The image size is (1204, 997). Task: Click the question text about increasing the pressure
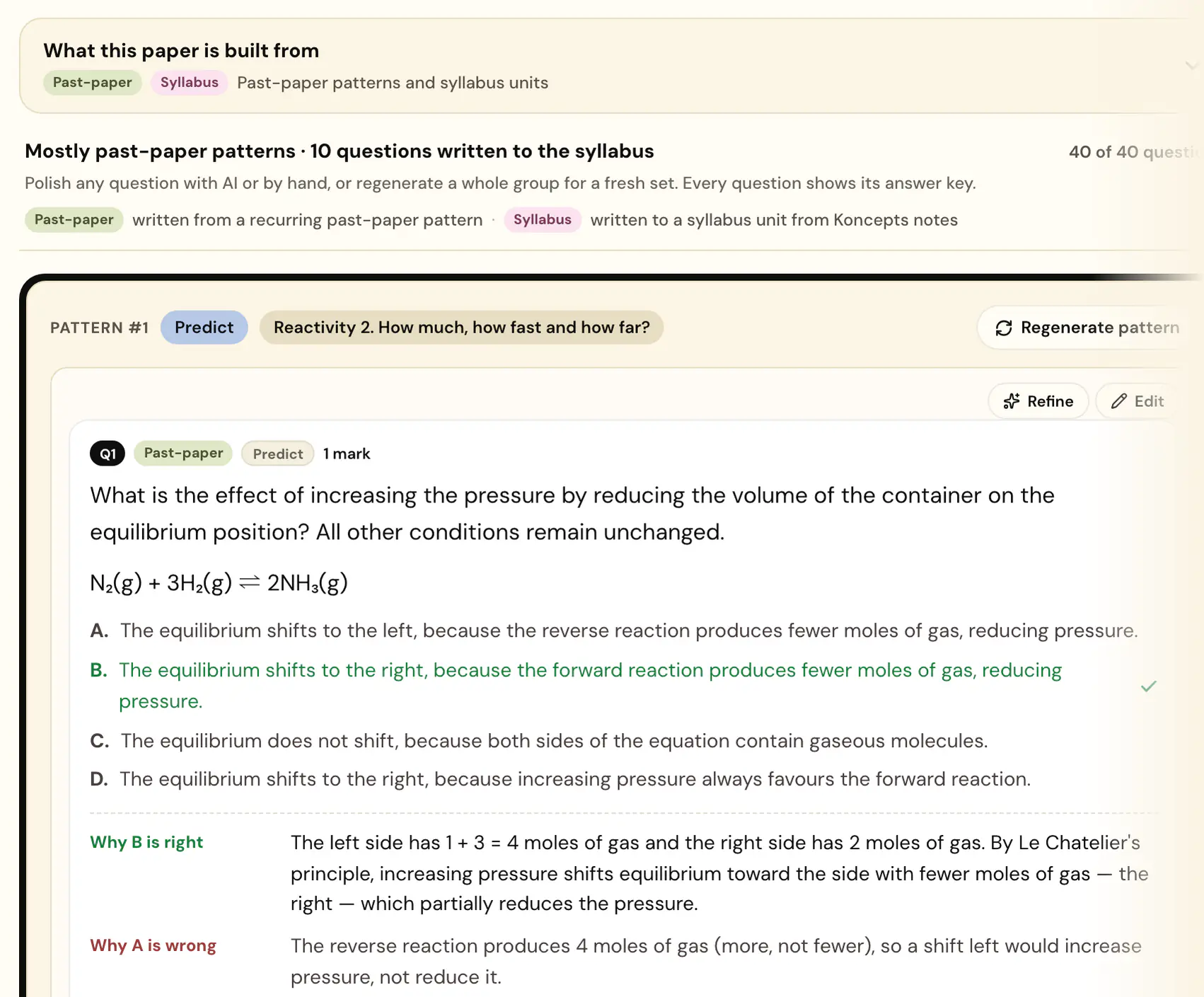click(x=572, y=514)
